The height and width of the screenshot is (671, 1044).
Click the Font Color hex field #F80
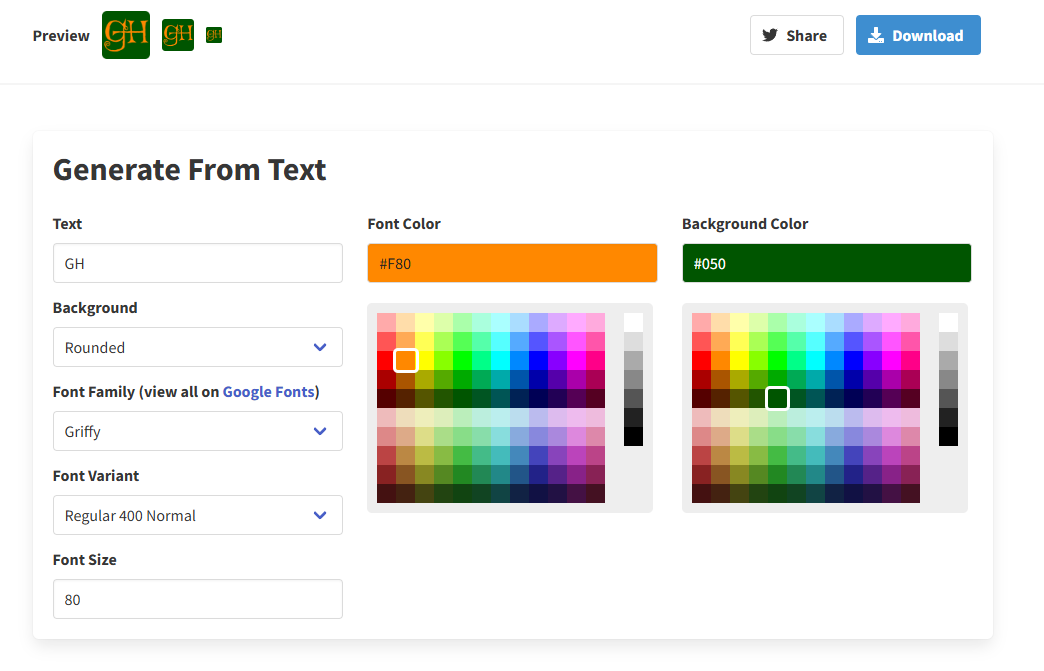point(512,263)
